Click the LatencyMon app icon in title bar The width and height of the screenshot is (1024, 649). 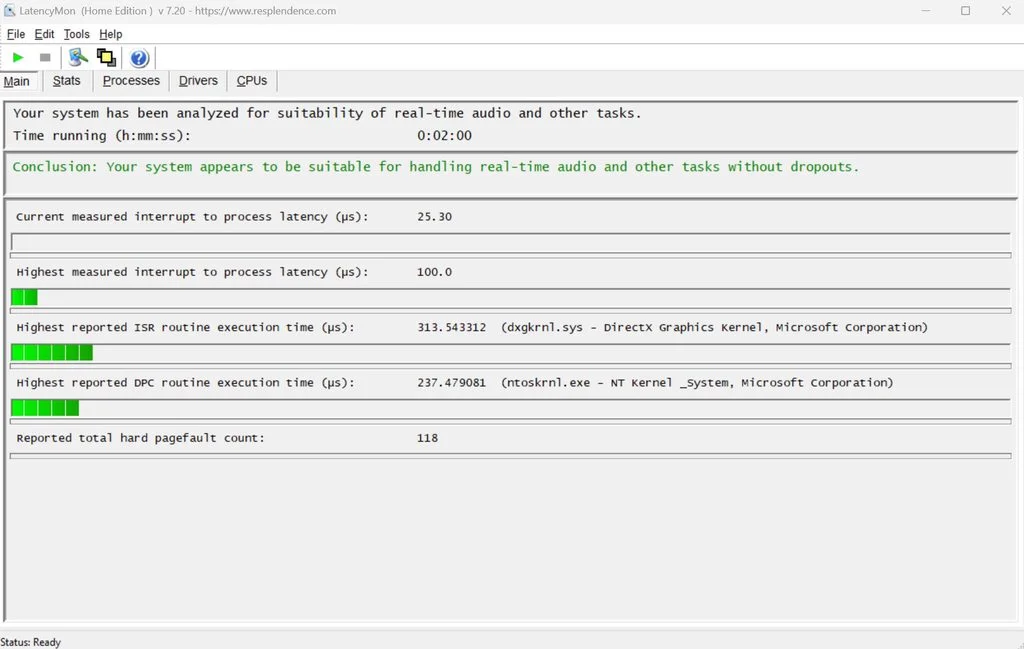pos(9,10)
